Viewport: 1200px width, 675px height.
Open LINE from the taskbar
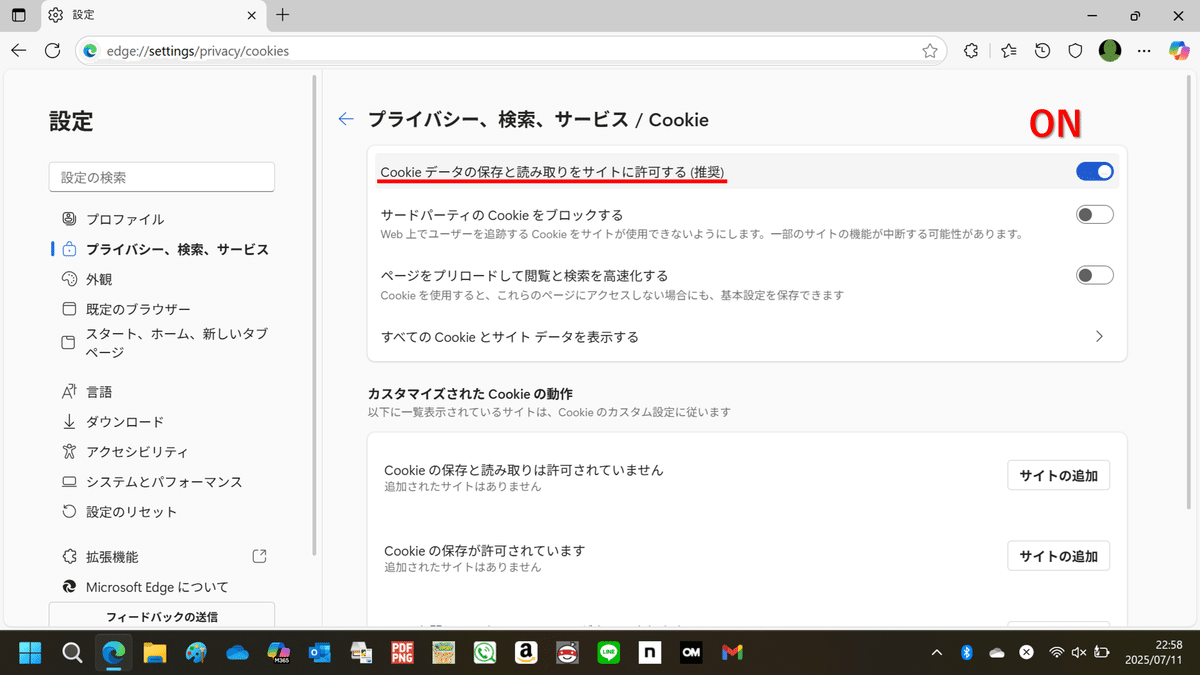click(x=608, y=652)
